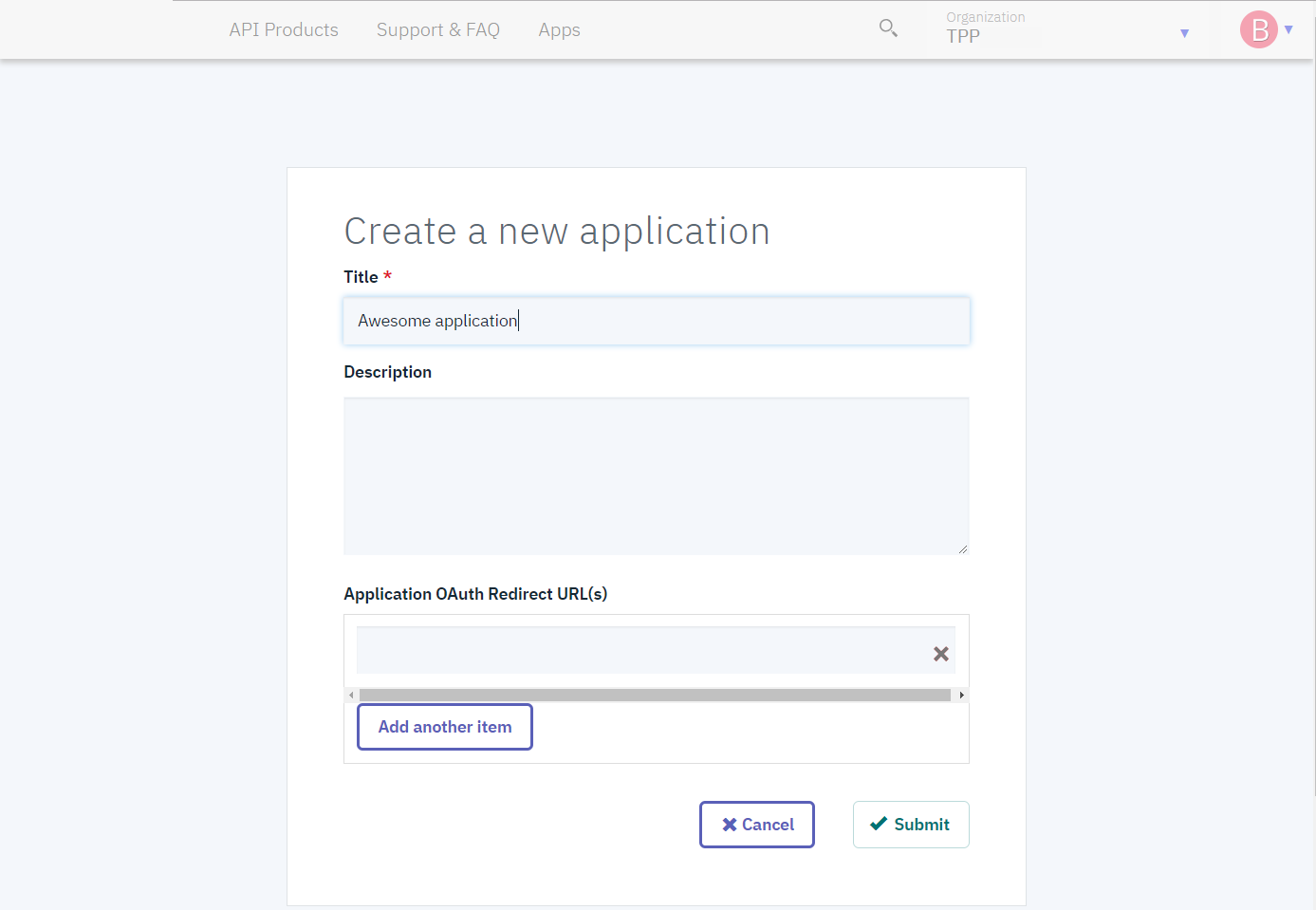Viewport: 1316px width, 910px height.
Task: Clear the OAuth redirect URL with the X icon
Action: [x=941, y=653]
